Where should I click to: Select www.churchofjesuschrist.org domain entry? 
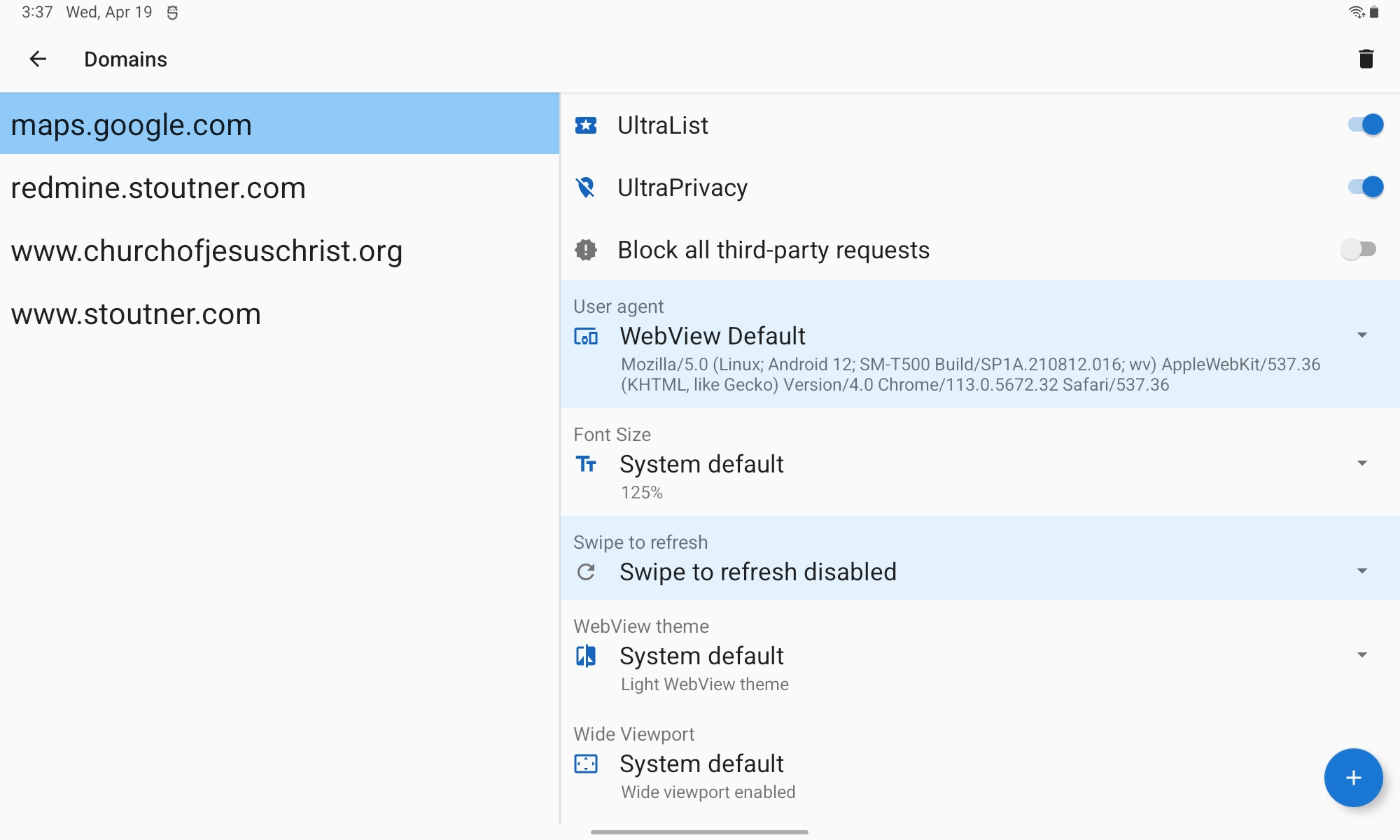pos(206,251)
